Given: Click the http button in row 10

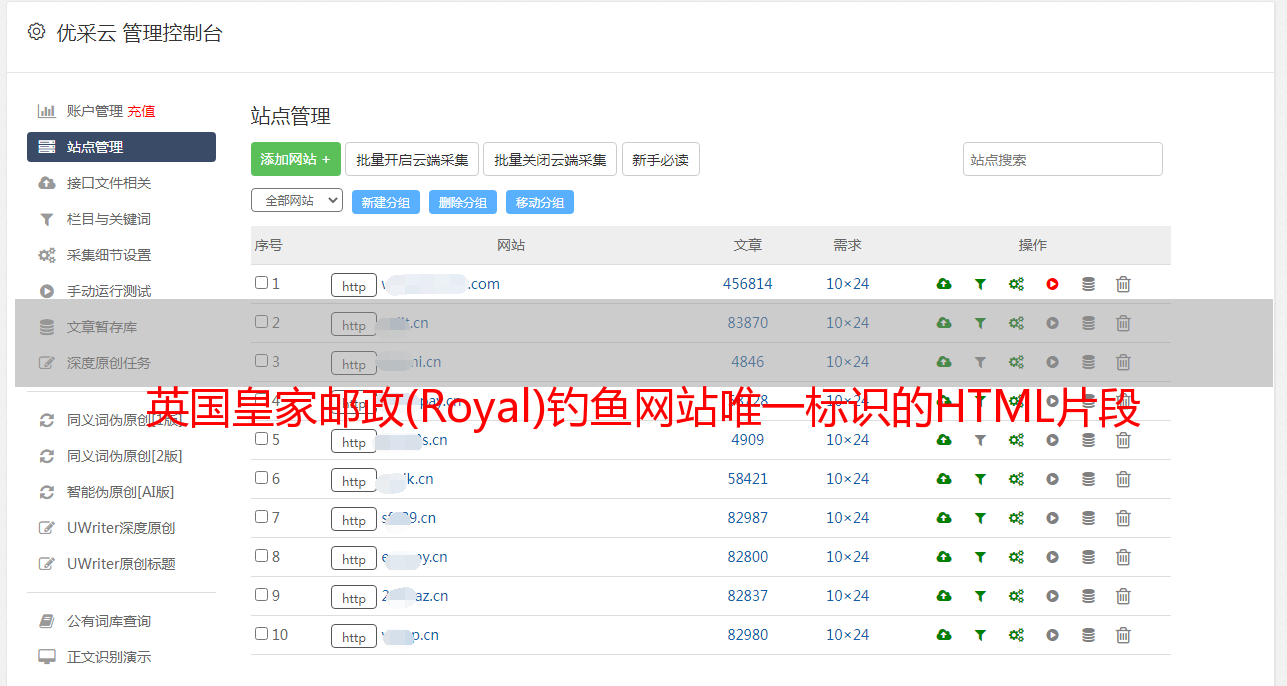Looking at the screenshot, I should [354, 637].
